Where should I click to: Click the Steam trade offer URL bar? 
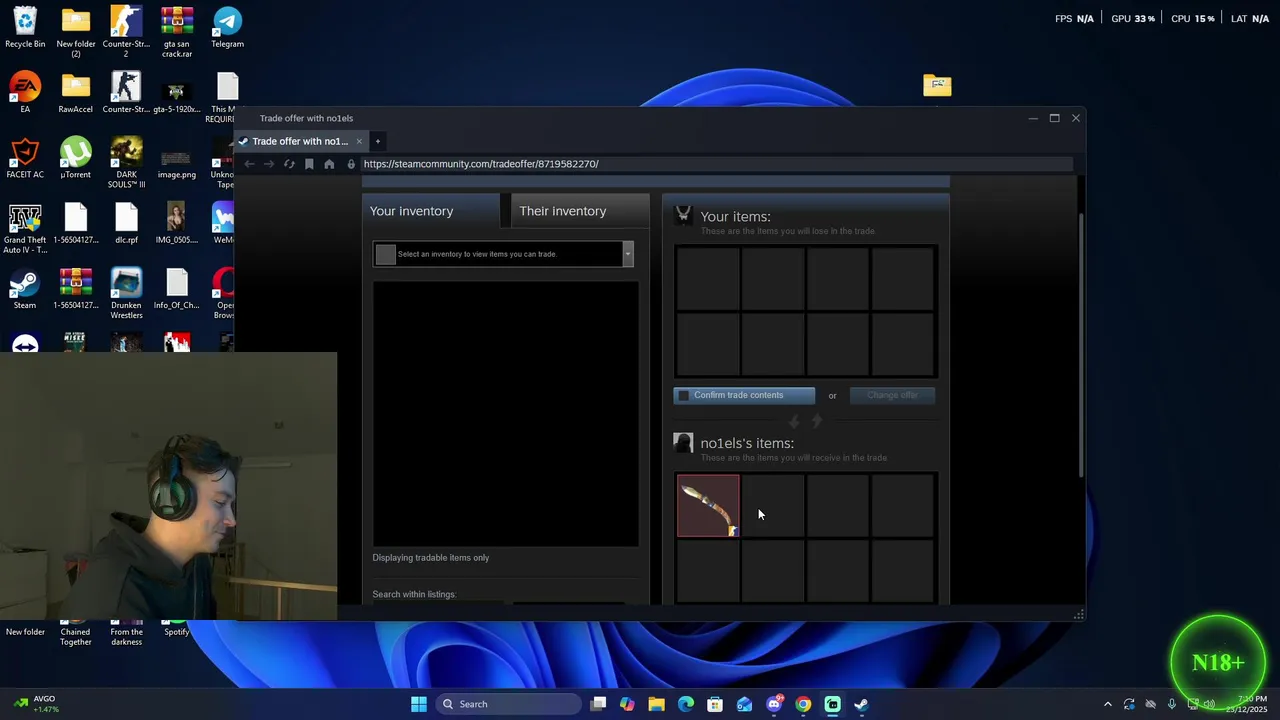click(x=716, y=164)
